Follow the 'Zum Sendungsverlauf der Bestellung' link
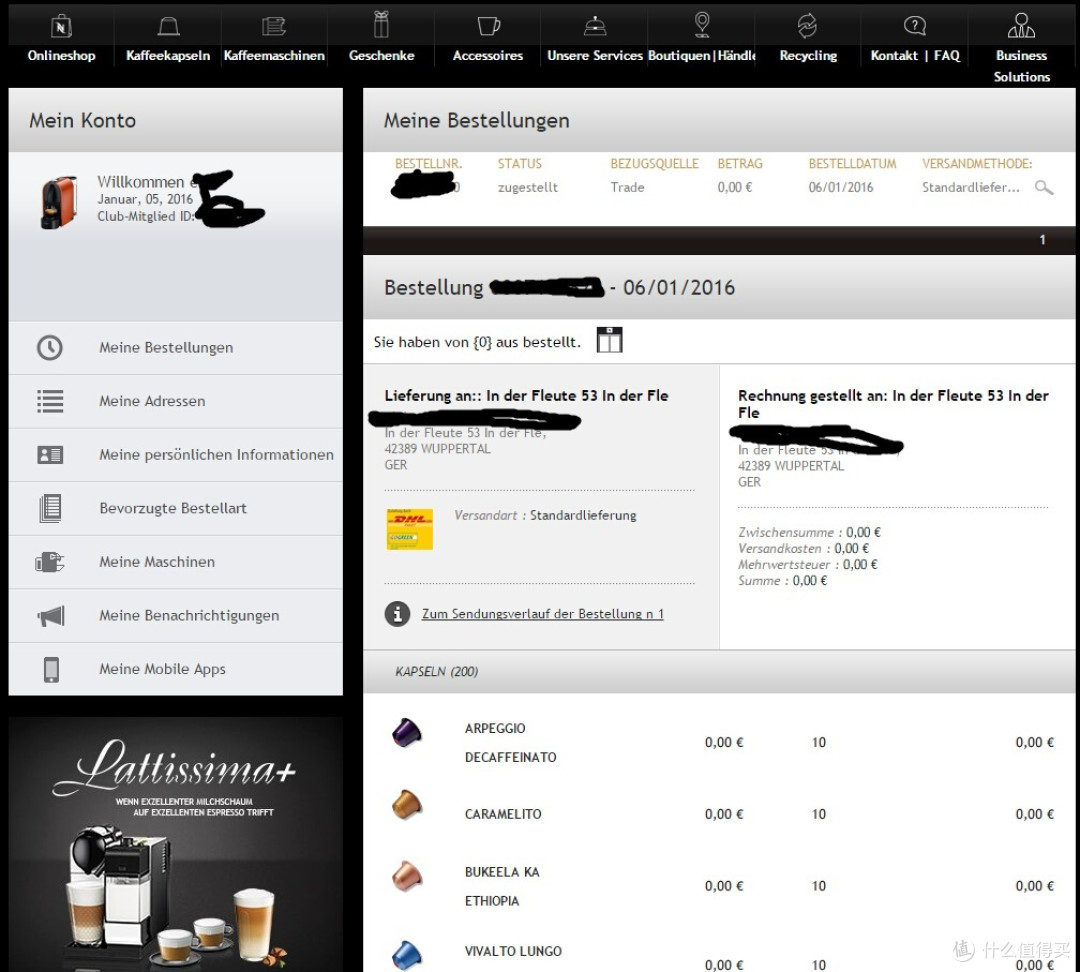This screenshot has width=1080, height=972. click(543, 614)
